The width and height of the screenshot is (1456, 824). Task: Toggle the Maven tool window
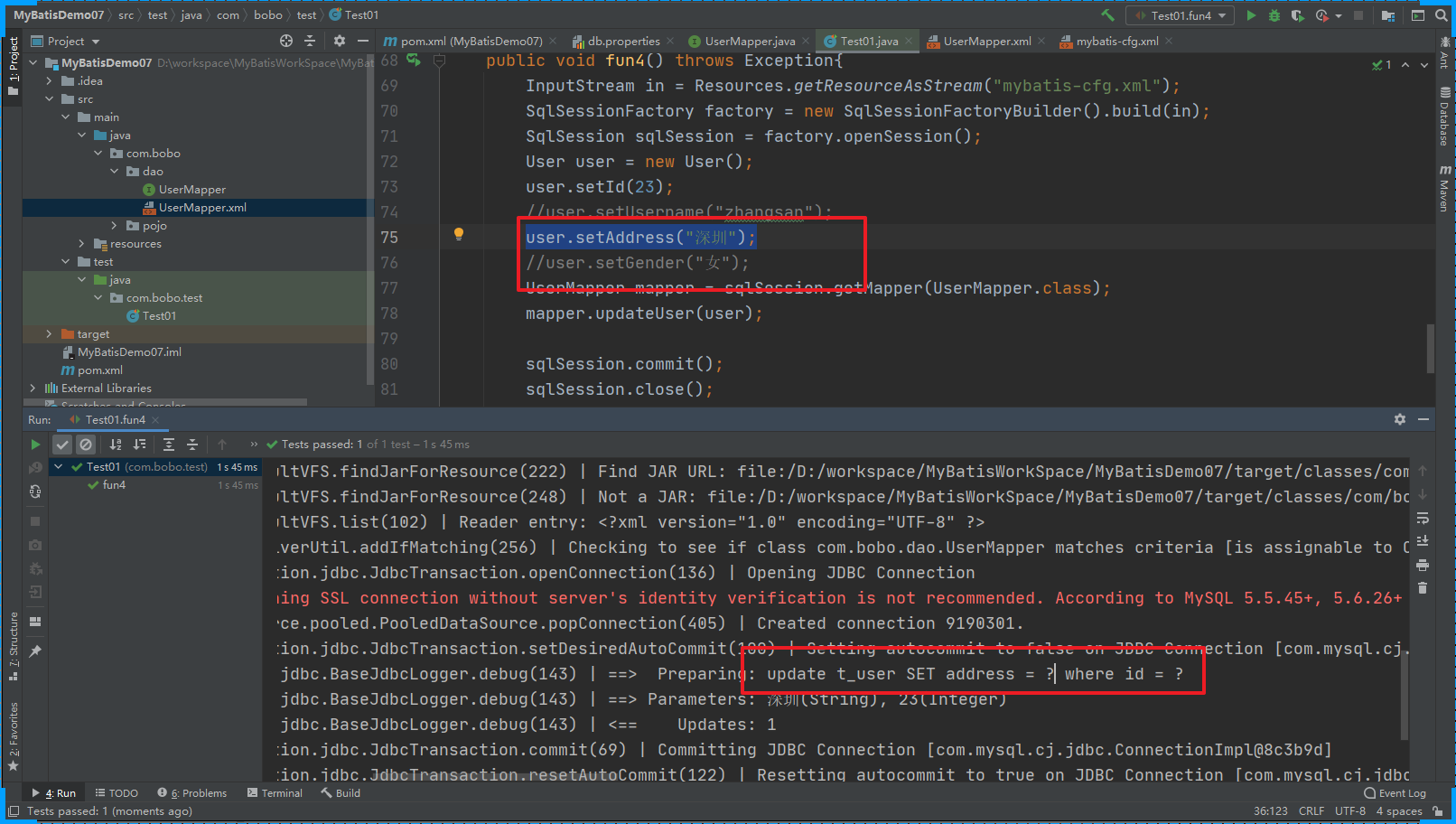(1444, 188)
